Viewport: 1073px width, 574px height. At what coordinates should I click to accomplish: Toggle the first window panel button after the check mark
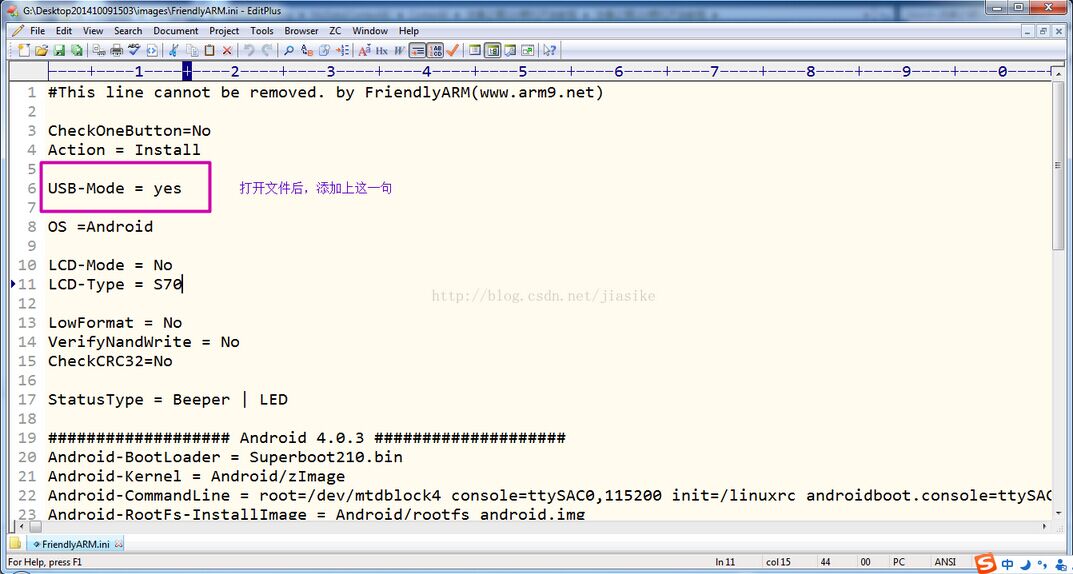pos(475,50)
